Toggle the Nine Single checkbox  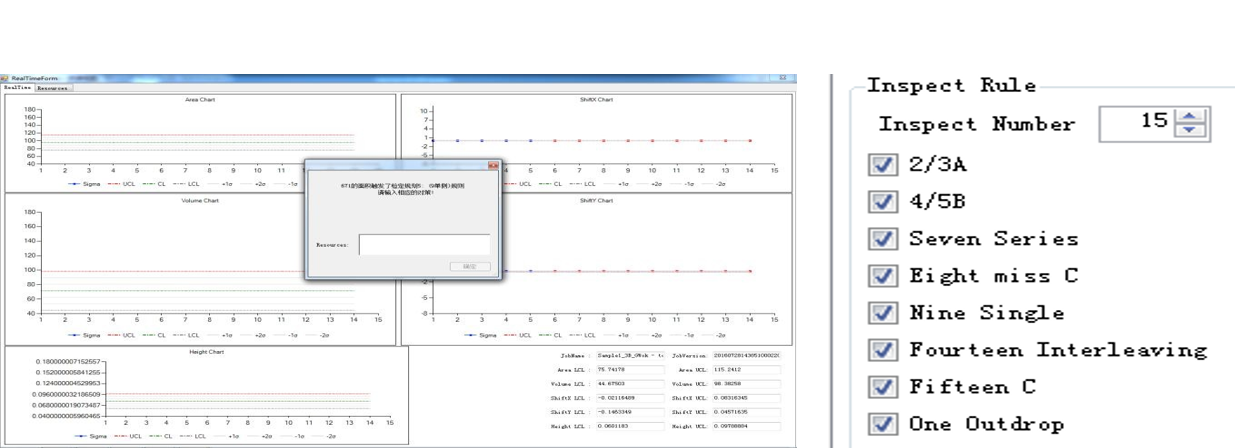882,313
